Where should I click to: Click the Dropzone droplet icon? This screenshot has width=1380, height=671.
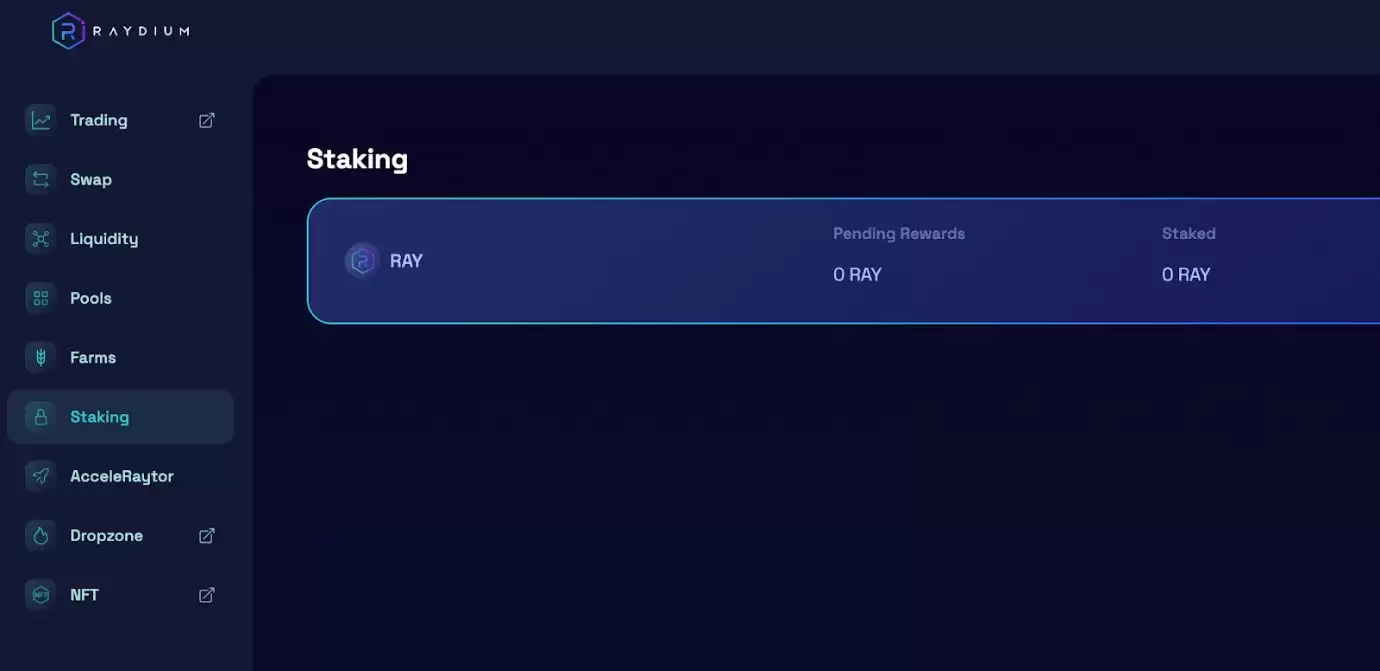[41, 536]
